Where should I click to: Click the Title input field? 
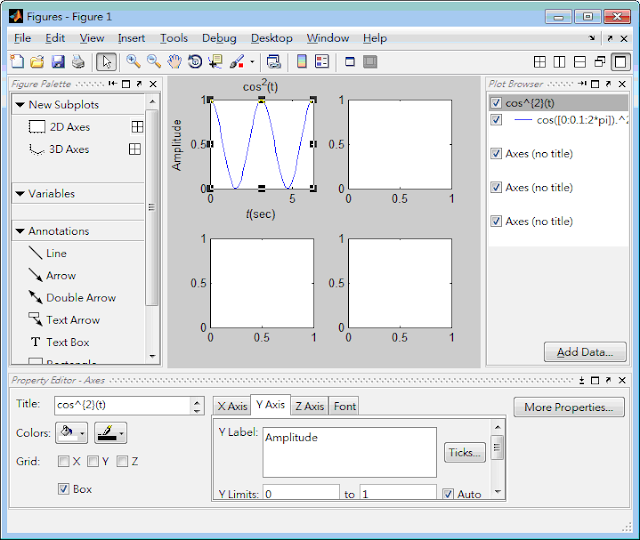coord(122,405)
